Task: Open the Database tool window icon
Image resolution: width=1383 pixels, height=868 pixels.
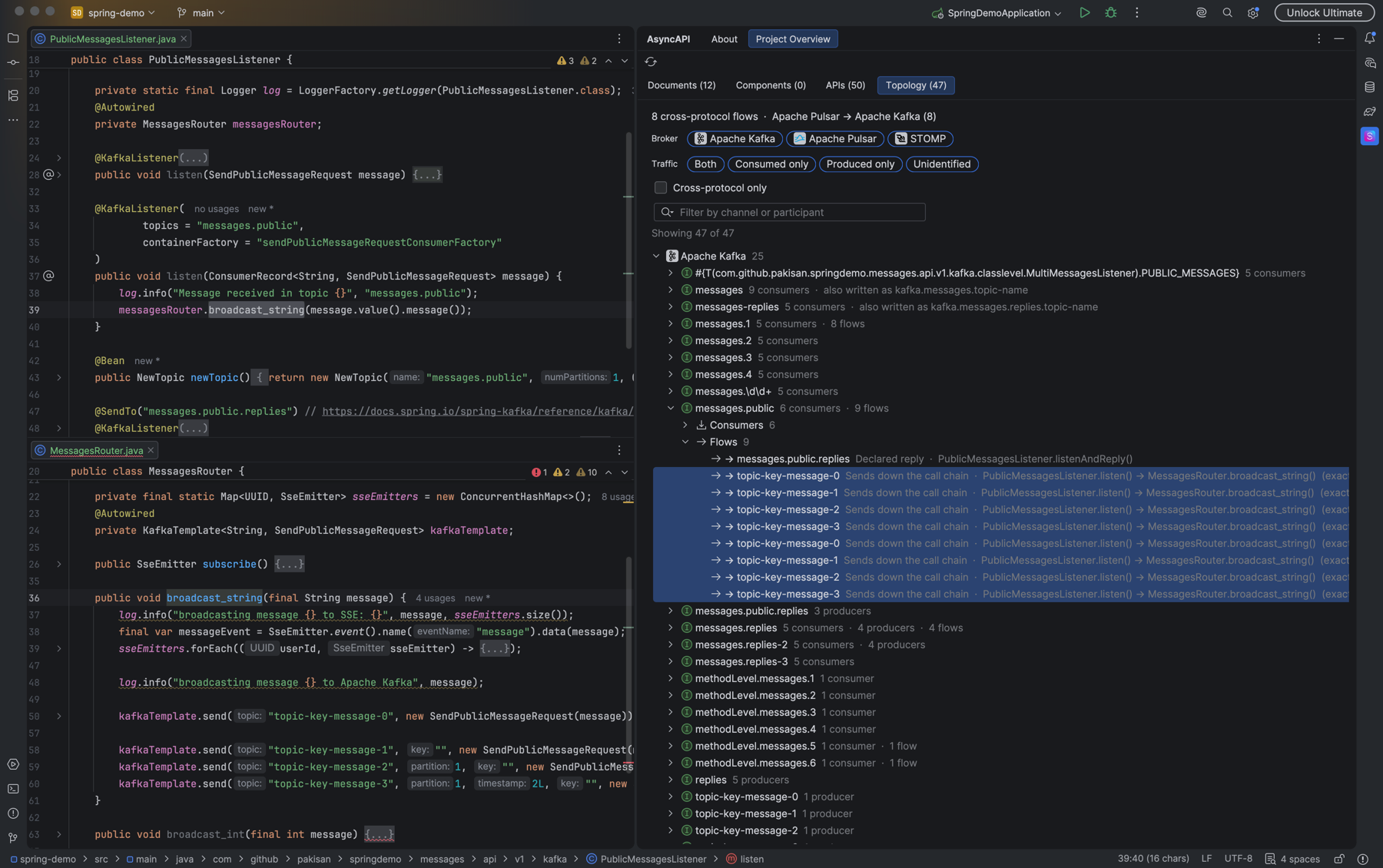Action: pyautogui.click(x=1369, y=87)
